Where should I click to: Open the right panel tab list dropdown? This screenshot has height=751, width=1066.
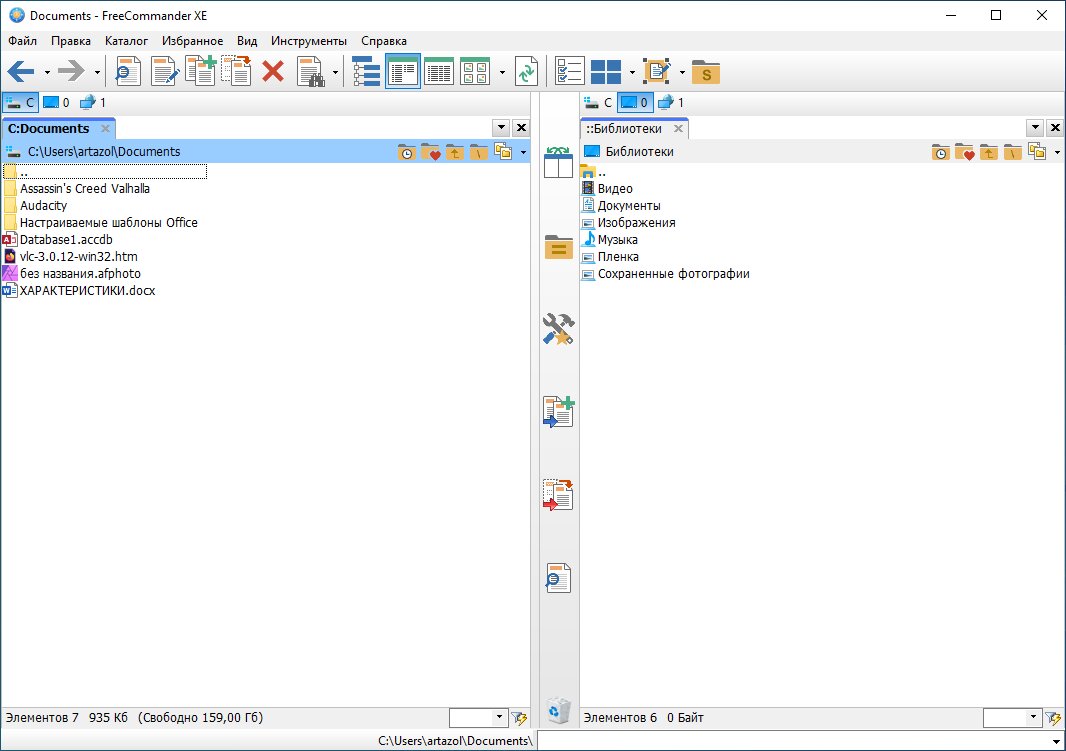tap(1035, 127)
